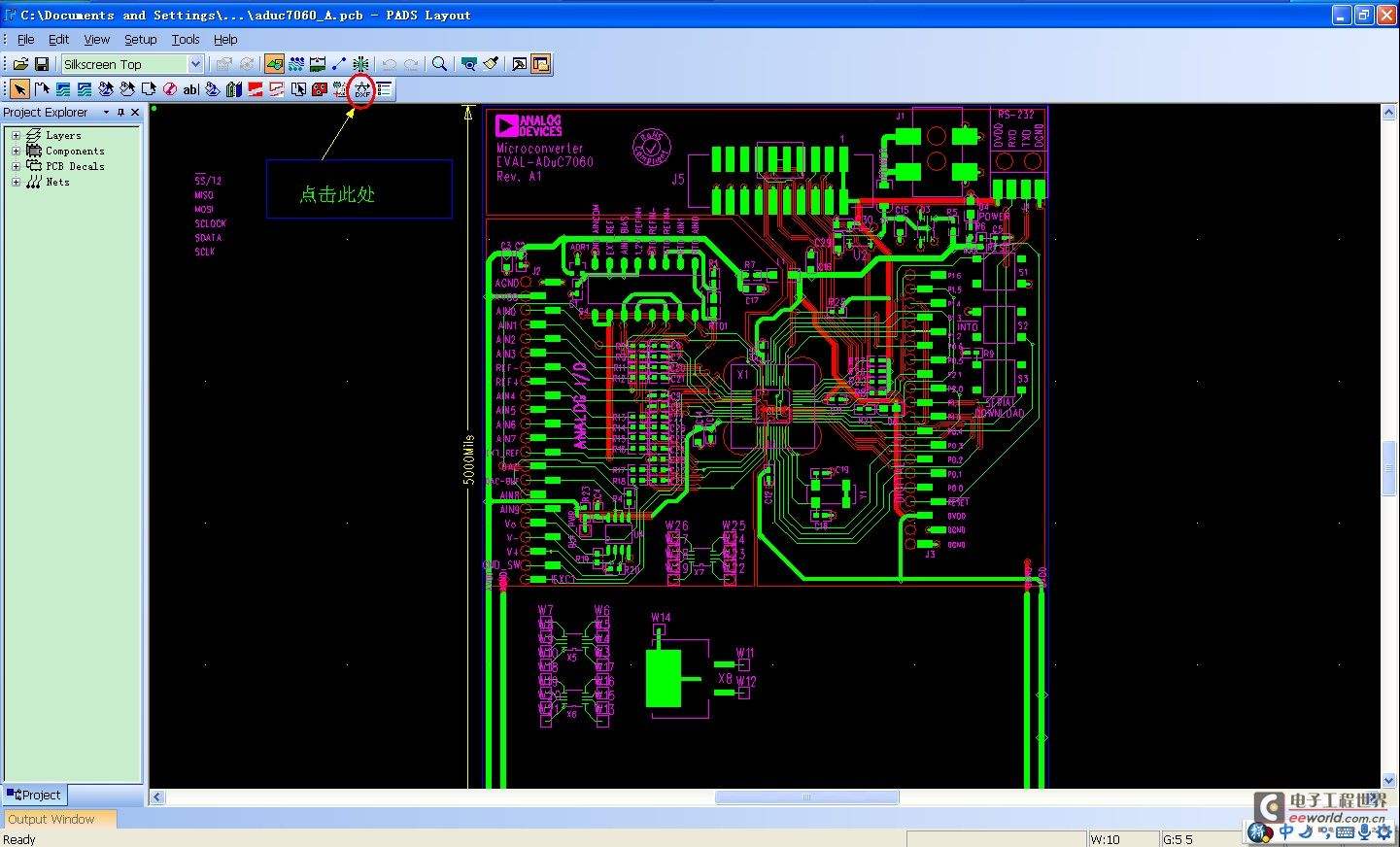
Task: Open the Project Explorer panel options arrow
Action: [106, 113]
